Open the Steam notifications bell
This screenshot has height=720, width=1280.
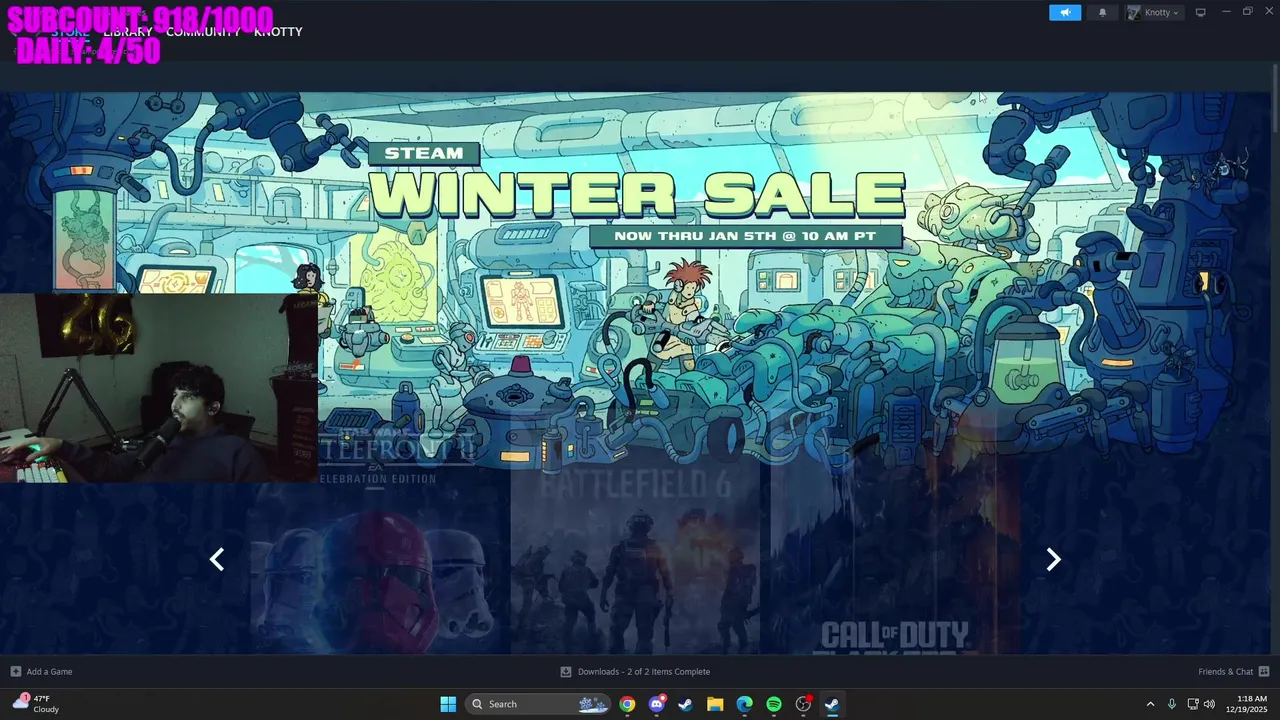tap(1103, 12)
